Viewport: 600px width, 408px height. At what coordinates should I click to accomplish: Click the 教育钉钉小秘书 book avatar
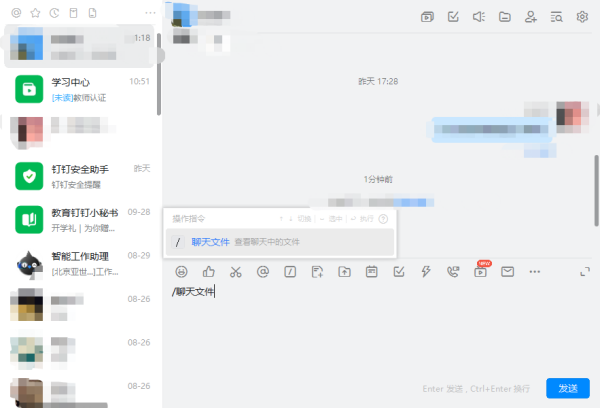point(29,220)
